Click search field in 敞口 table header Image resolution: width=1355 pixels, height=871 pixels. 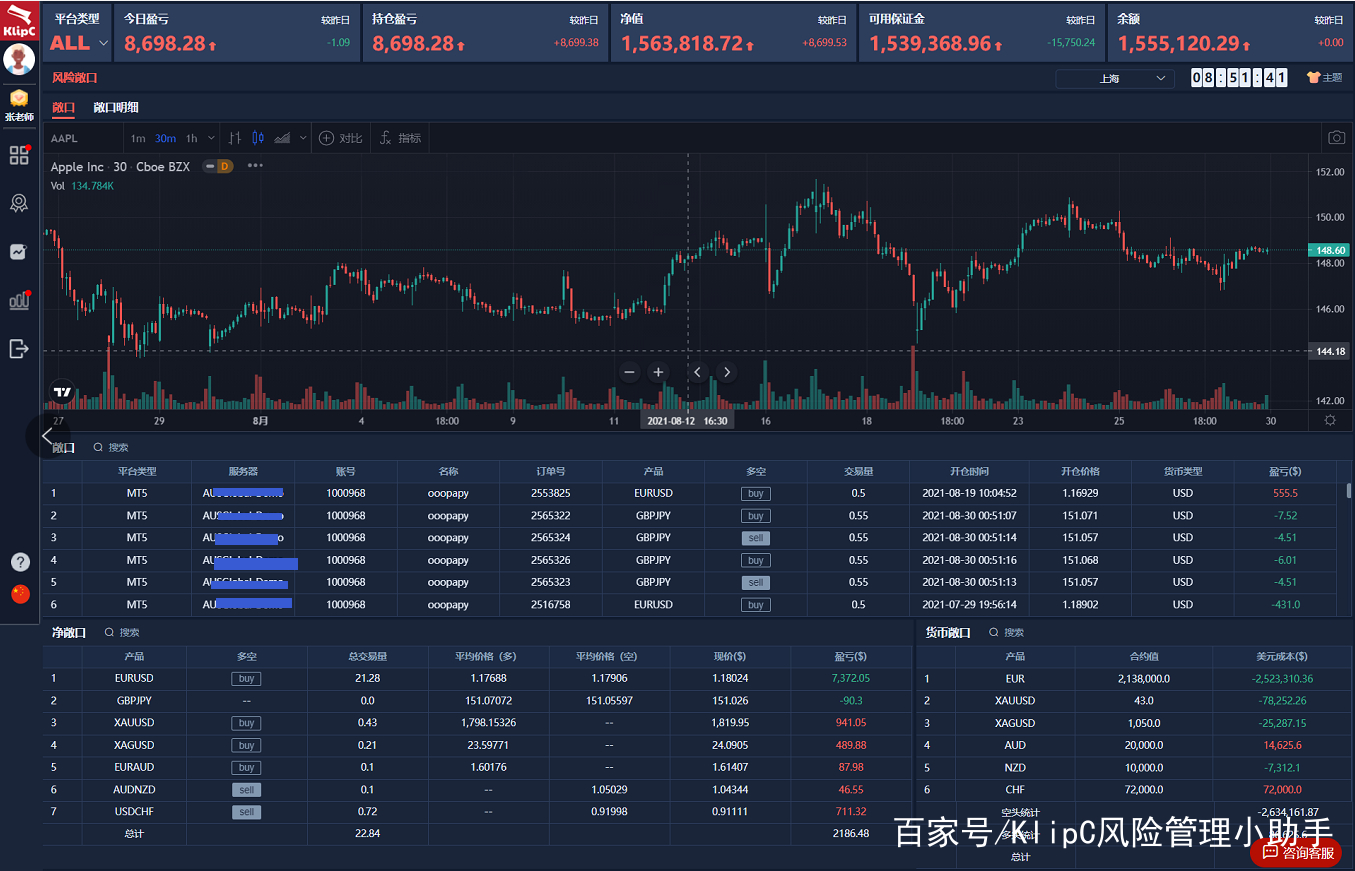[x=111, y=447]
